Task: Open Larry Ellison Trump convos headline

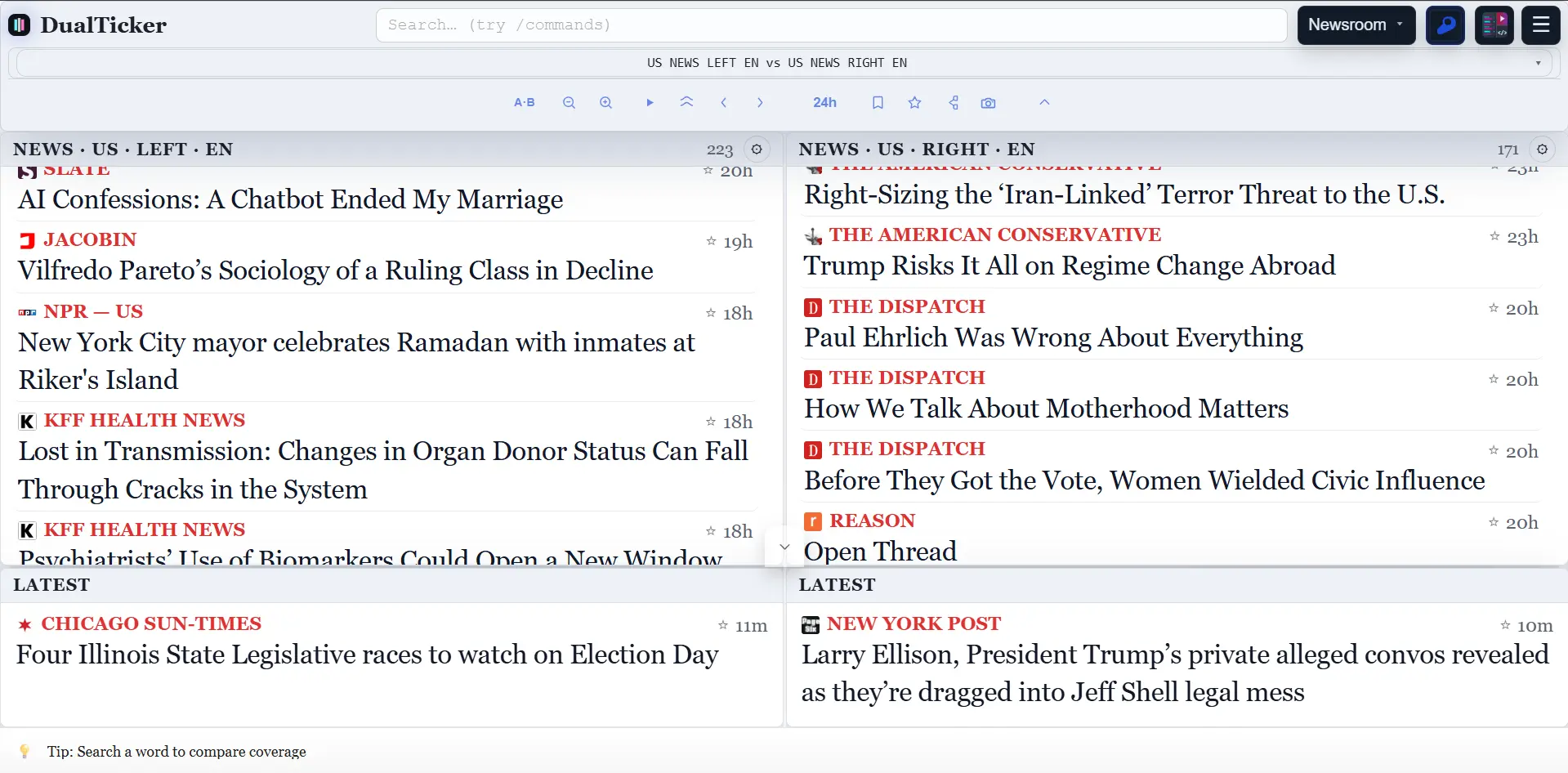Action: click(1175, 673)
